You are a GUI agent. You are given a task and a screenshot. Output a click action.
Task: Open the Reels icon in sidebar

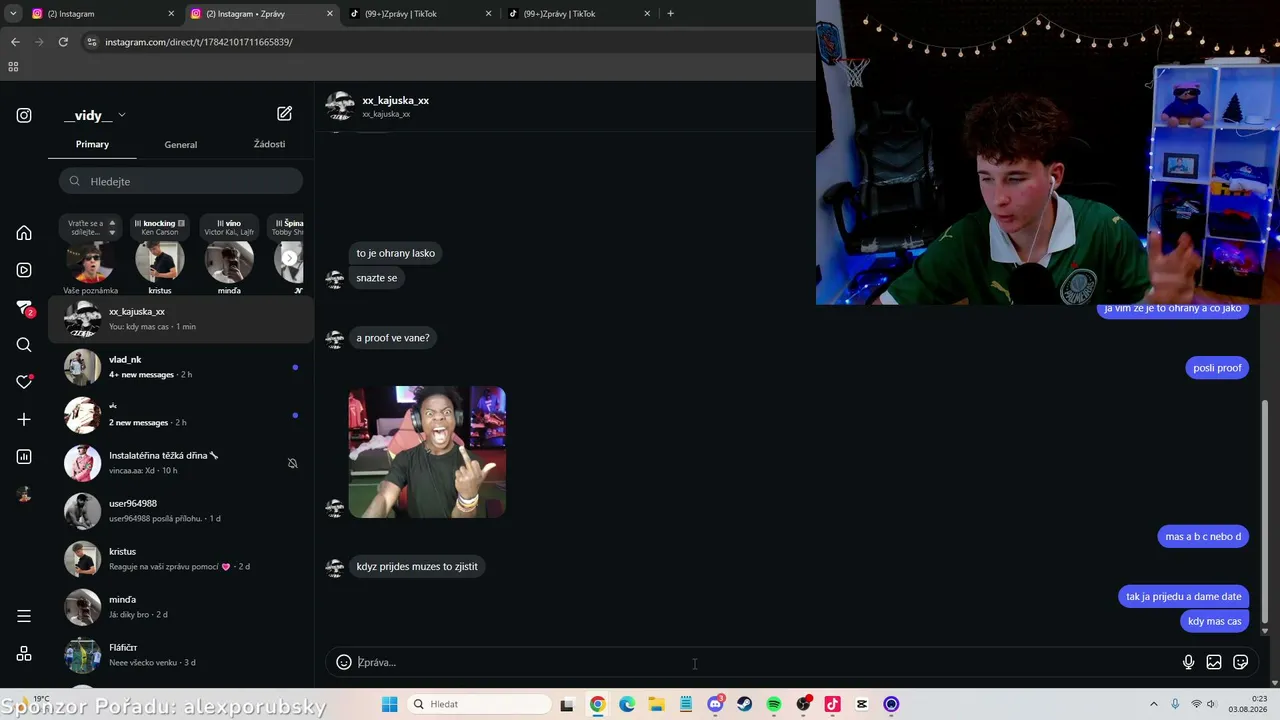pos(24,270)
